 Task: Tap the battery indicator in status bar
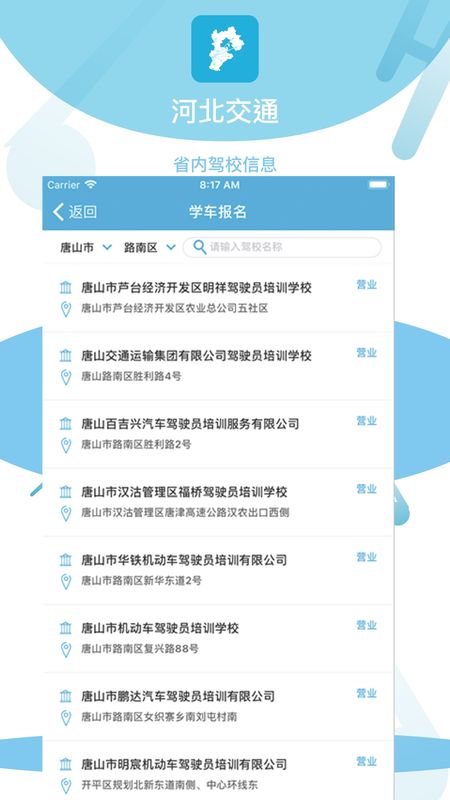379,184
